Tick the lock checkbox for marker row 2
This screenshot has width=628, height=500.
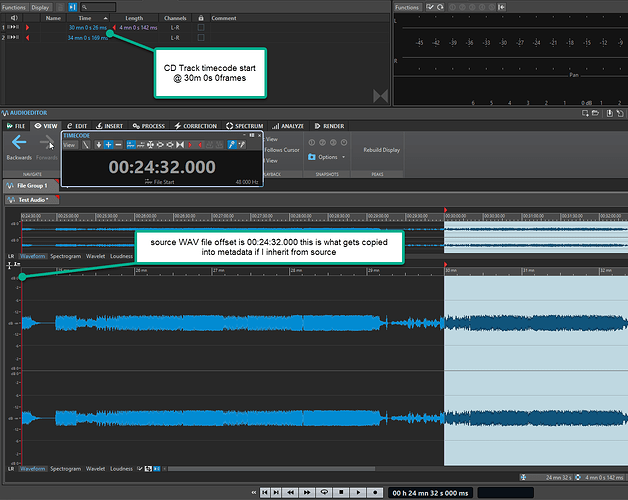tap(201, 37)
